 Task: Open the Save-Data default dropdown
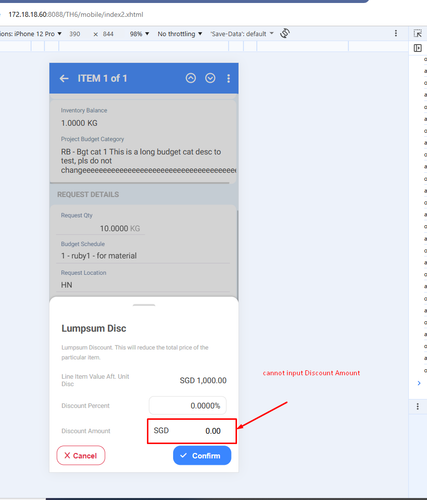point(242,34)
